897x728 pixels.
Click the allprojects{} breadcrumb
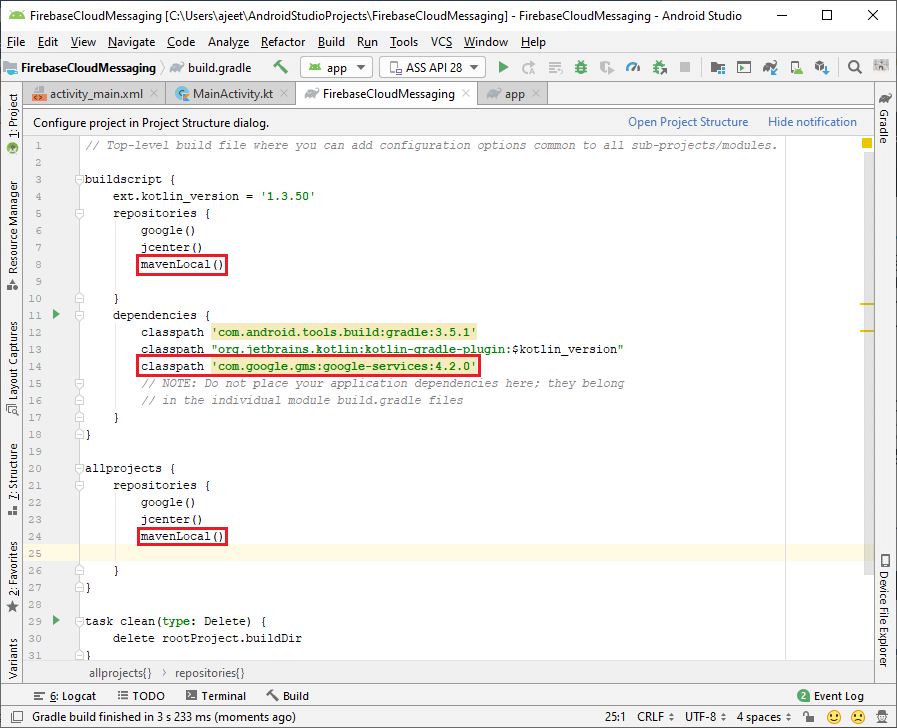point(120,673)
